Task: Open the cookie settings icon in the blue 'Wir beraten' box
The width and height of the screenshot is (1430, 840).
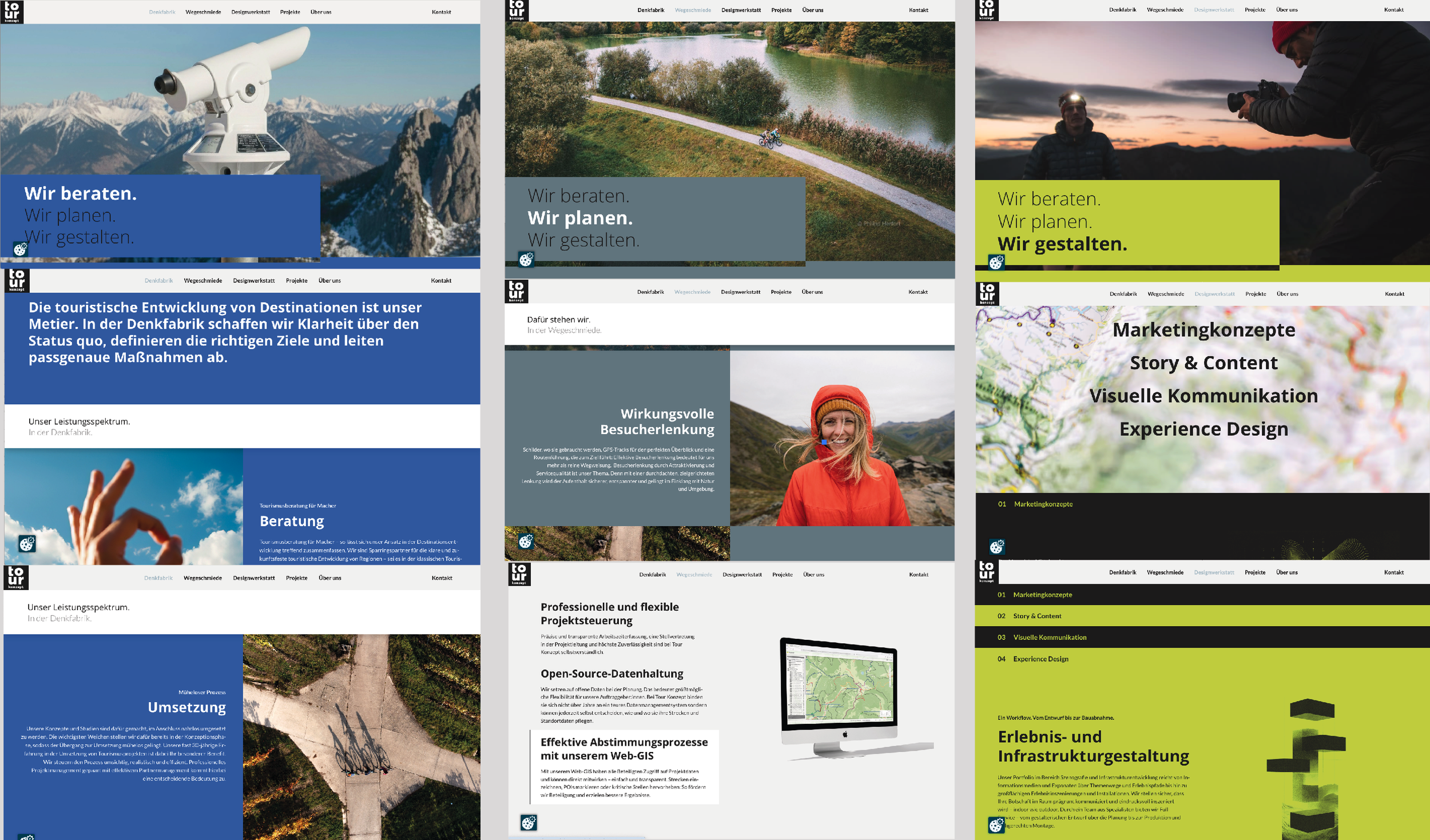Action: click(21, 249)
